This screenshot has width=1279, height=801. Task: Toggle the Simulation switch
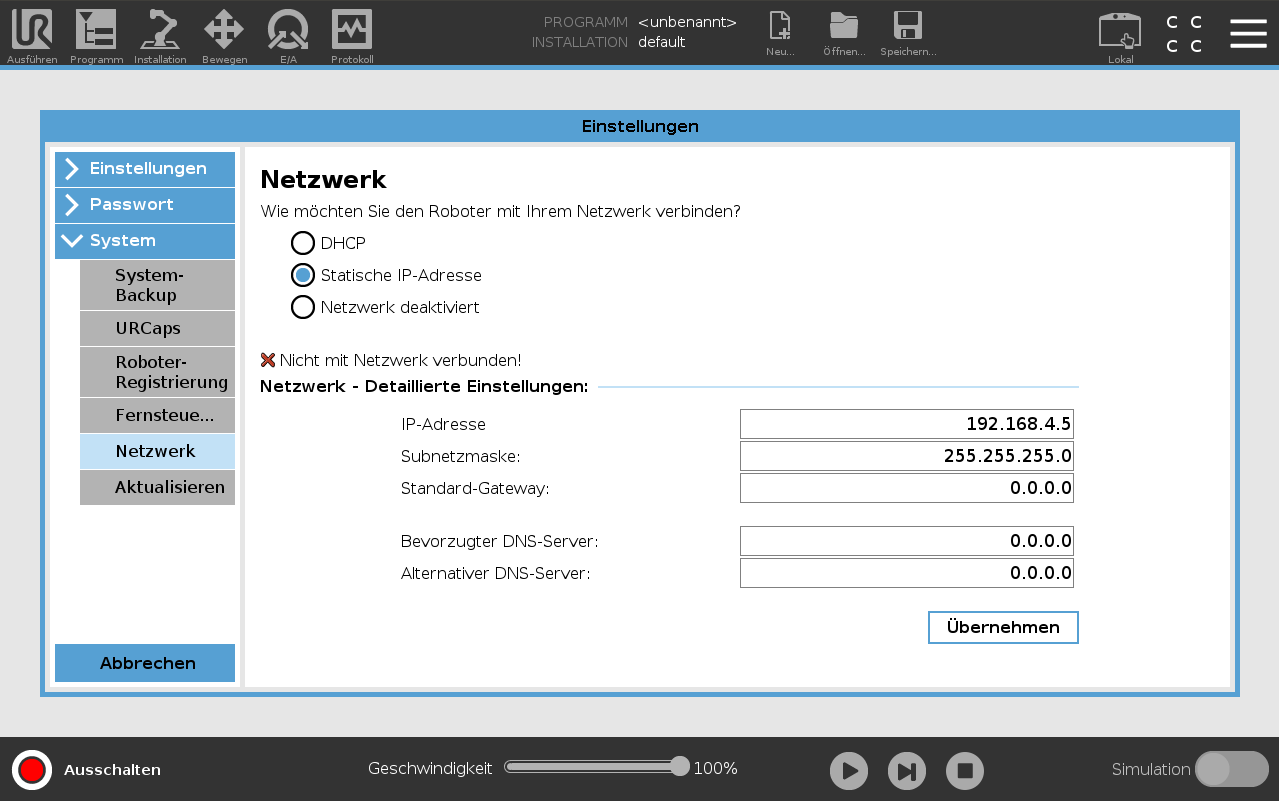click(x=1231, y=769)
